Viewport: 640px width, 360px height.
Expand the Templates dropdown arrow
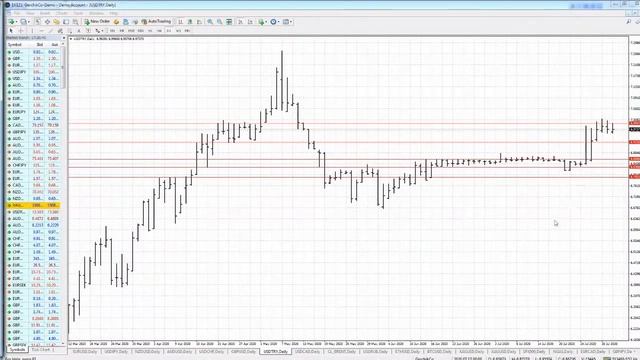(x=291, y=22)
